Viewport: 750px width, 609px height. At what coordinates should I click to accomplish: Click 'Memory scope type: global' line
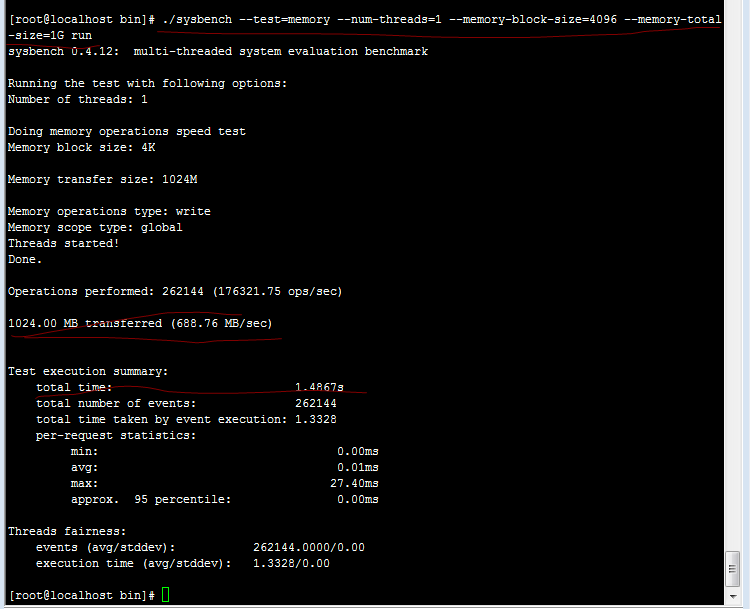[x=95, y=227]
